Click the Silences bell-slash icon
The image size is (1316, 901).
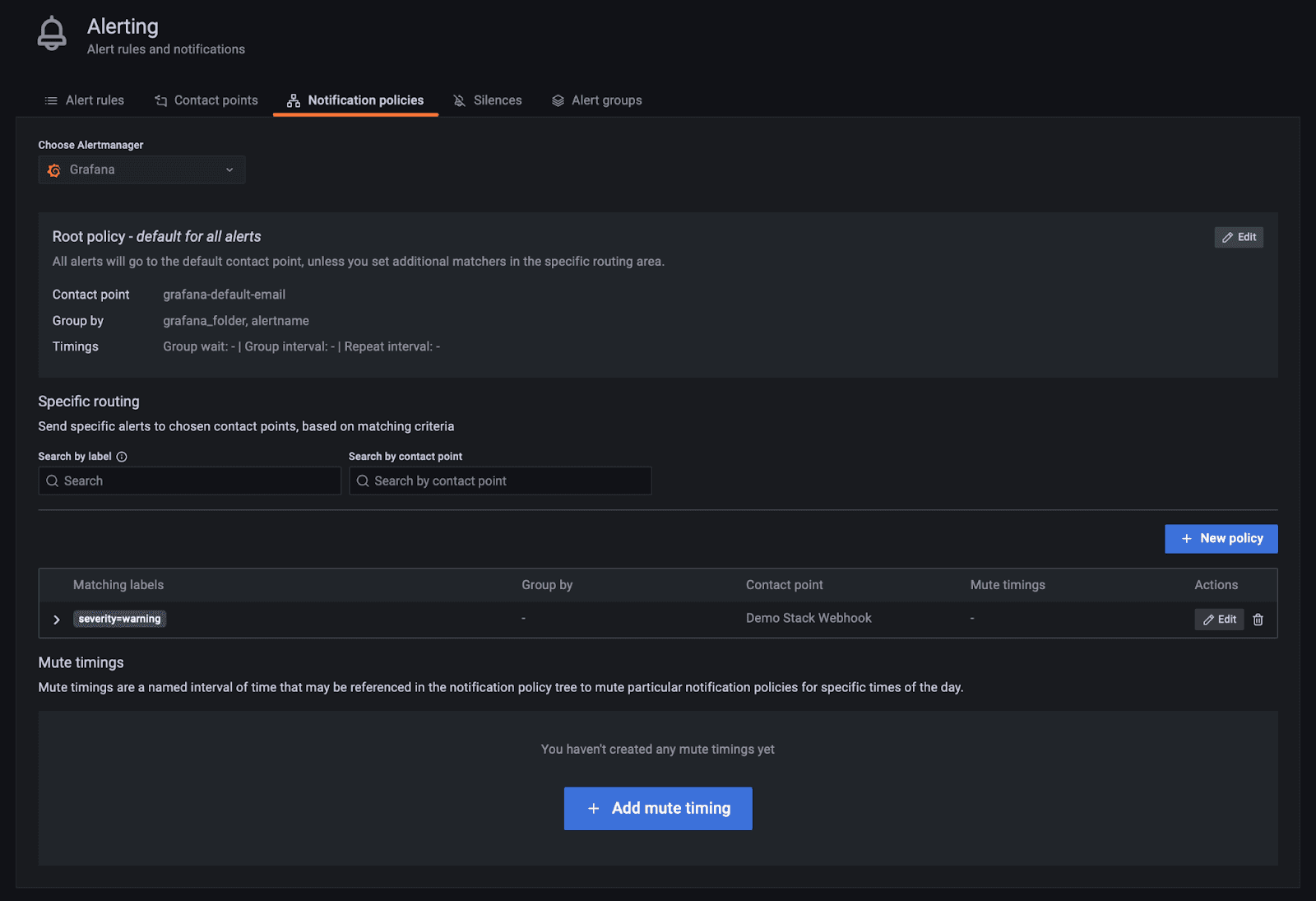tap(459, 100)
